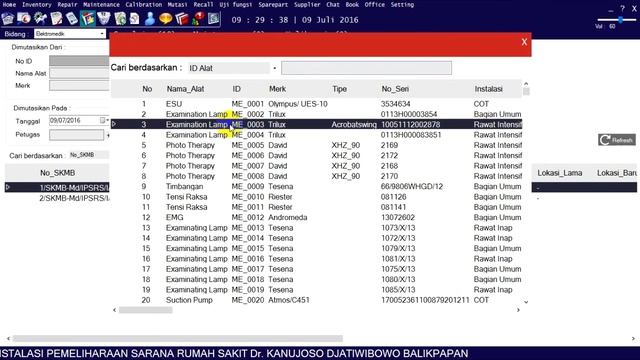Image resolution: width=640 pixels, height=360 pixels.
Task: Click the main window bottom horizontal scrollbar
Action: [178, 338]
